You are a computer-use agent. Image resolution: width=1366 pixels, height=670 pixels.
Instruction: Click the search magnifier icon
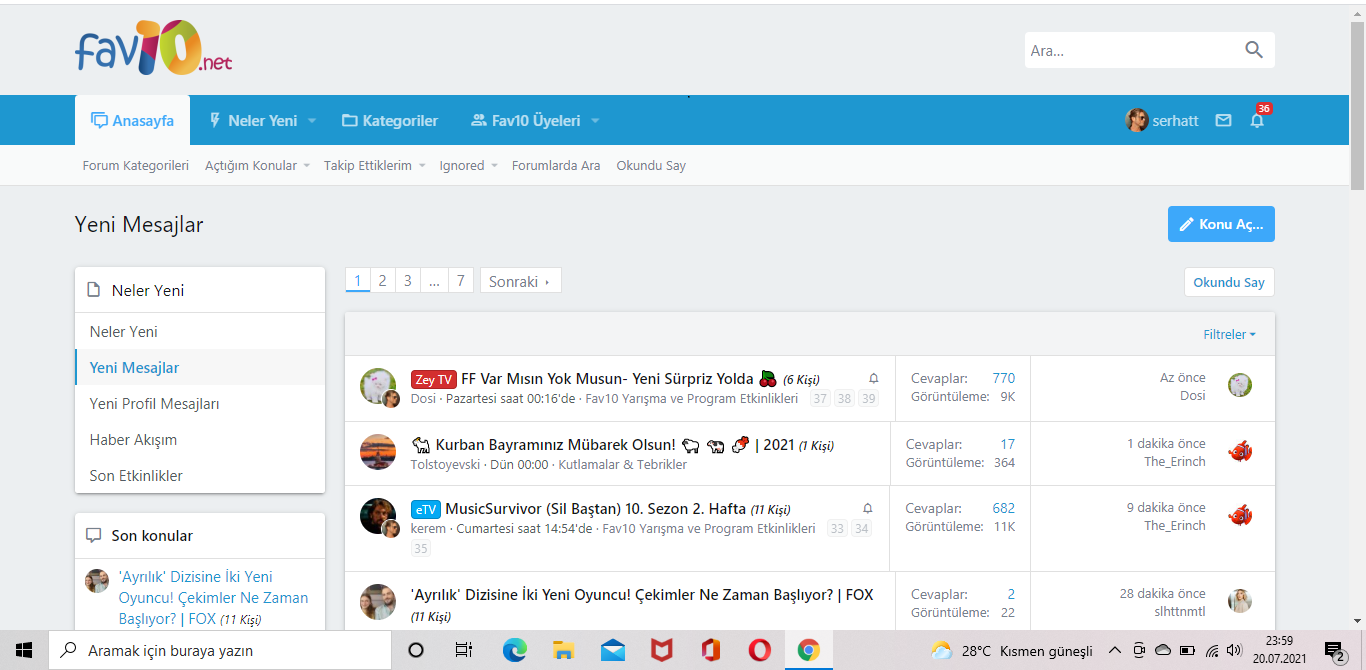(1253, 50)
